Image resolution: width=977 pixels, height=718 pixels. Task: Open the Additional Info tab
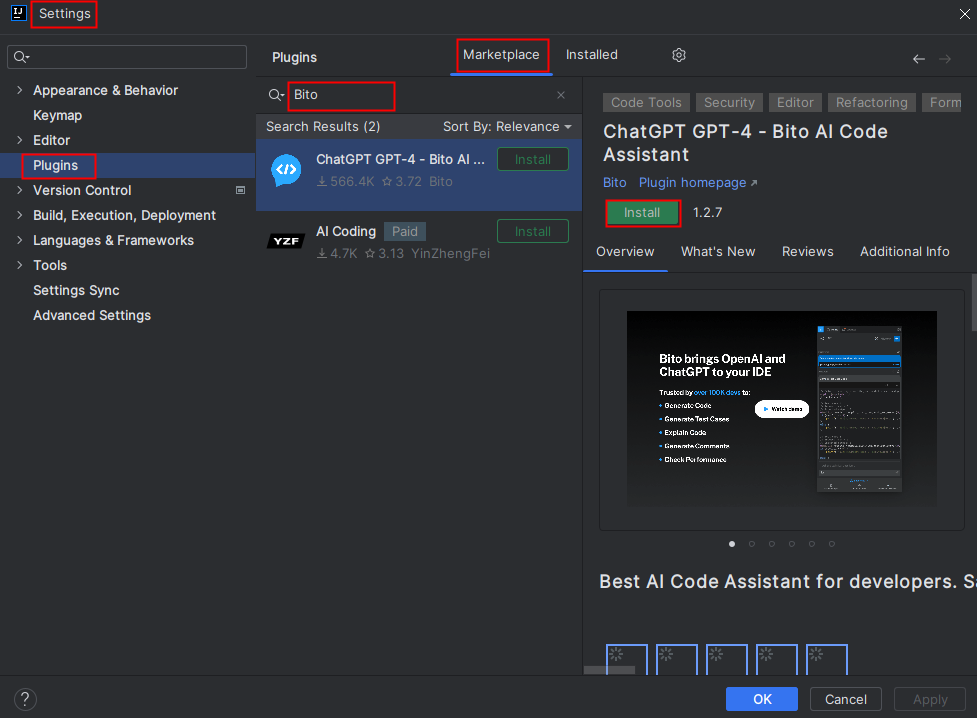pos(905,252)
